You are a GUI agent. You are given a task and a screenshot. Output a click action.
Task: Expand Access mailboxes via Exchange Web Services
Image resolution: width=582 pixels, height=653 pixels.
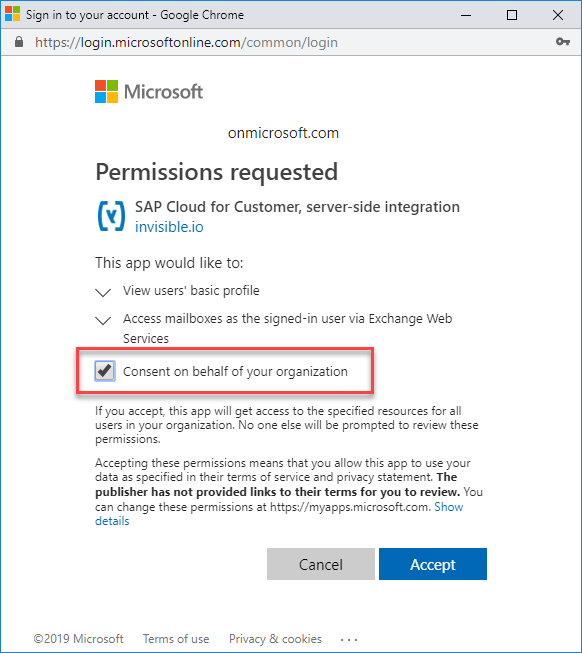tap(103, 320)
